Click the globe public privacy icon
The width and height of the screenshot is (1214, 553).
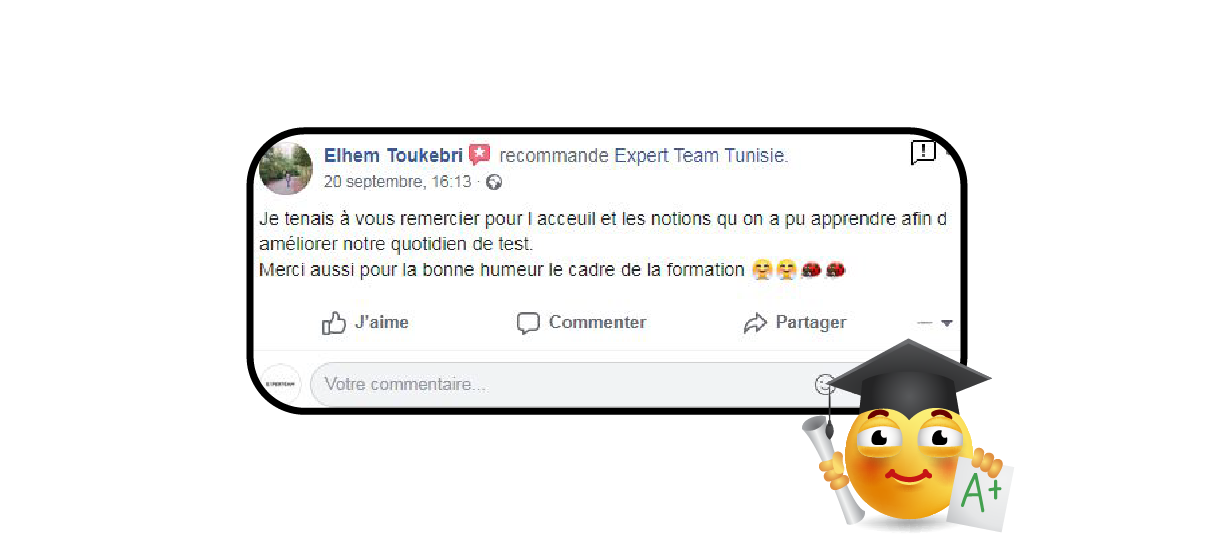493,182
